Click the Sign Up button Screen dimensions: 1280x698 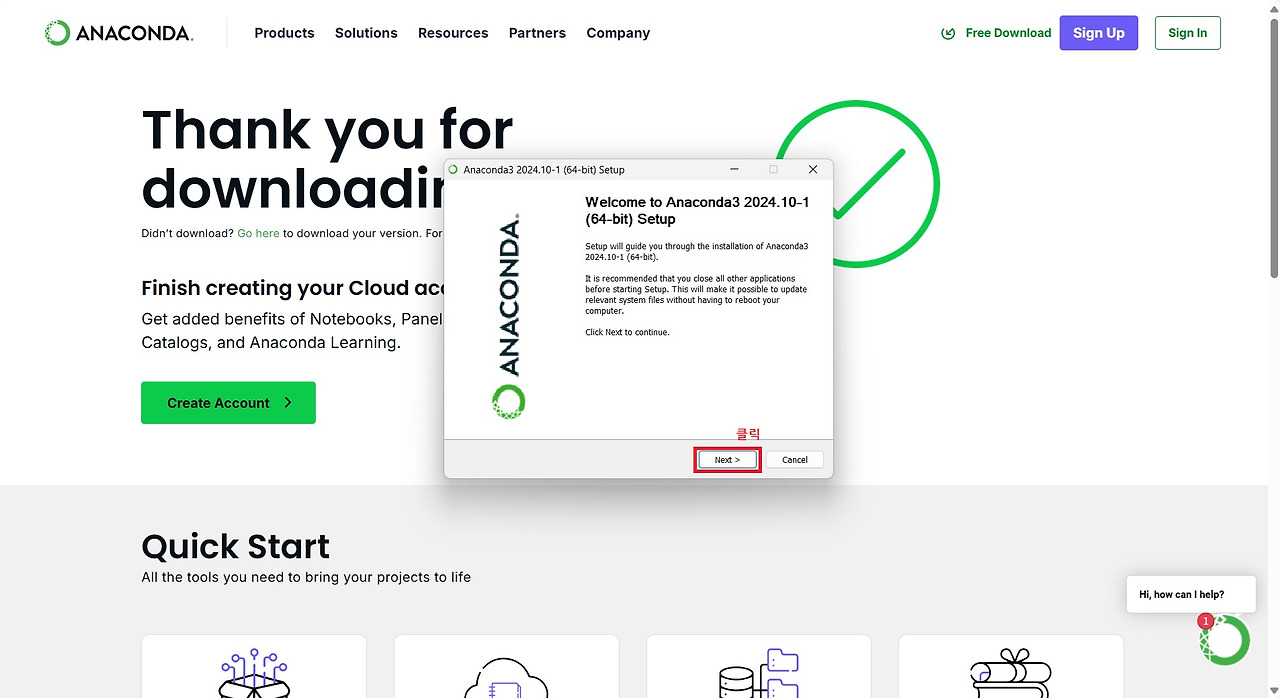coord(1099,33)
